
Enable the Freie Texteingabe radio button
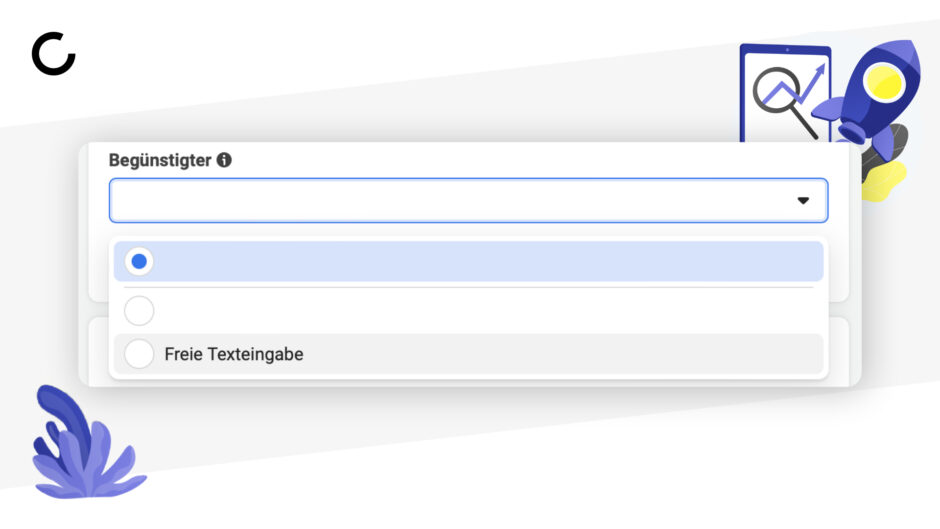[x=139, y=354]
